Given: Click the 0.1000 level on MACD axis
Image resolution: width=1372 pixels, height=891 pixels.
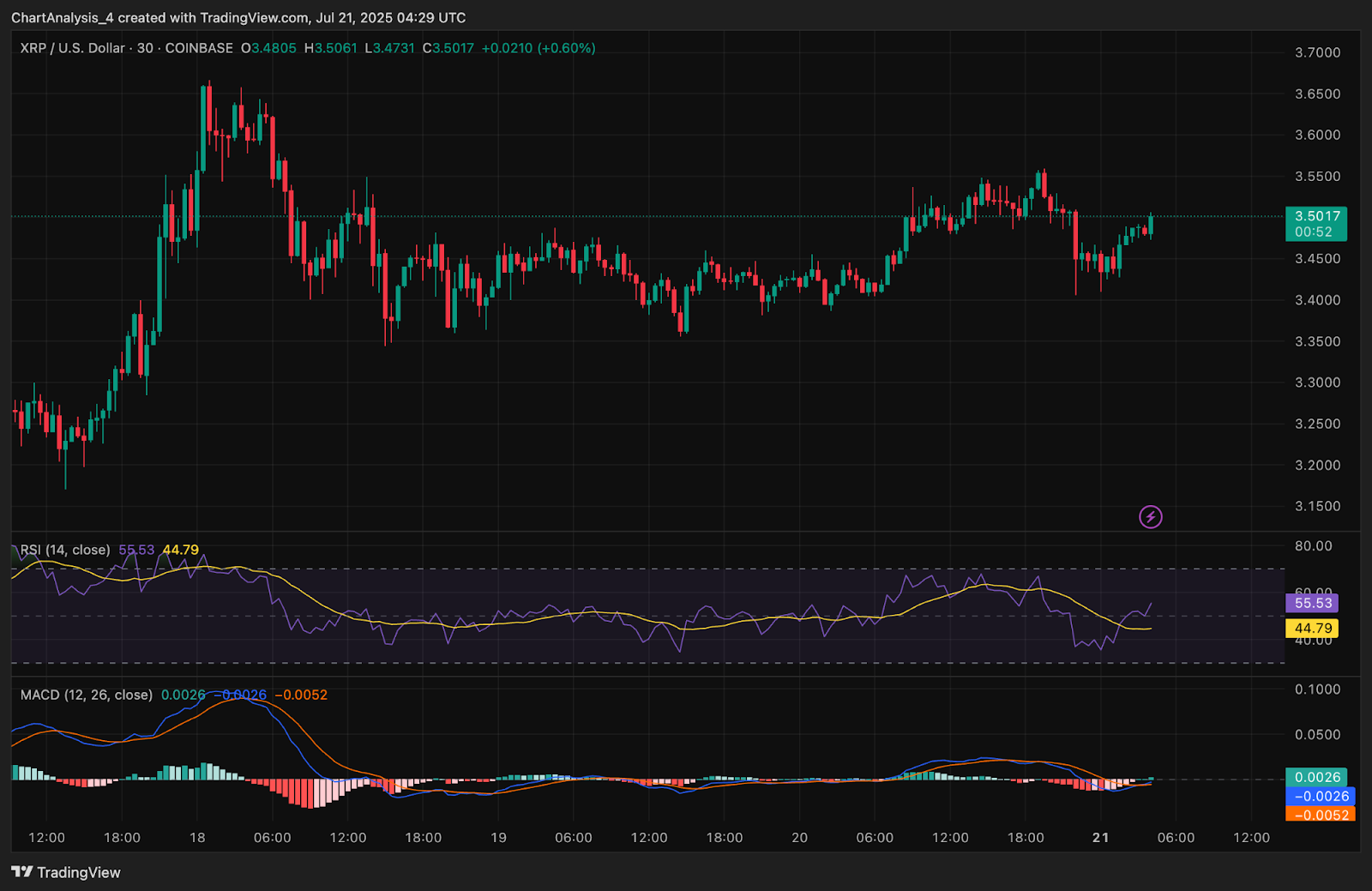Looking at the screenshot, I should coord(1317,689).
